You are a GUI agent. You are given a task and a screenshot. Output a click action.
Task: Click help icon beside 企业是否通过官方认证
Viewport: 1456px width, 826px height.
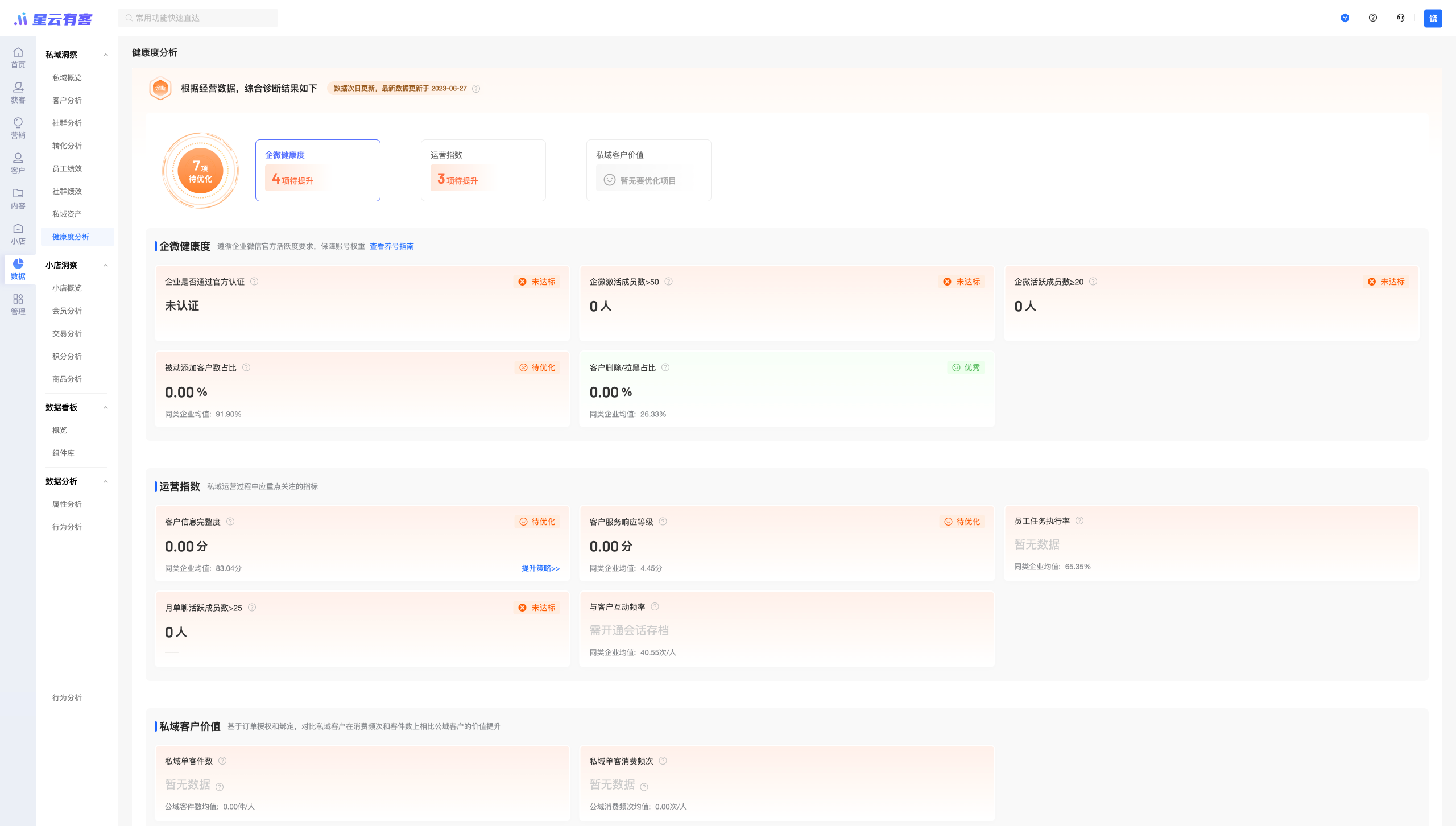click(254, 282)
